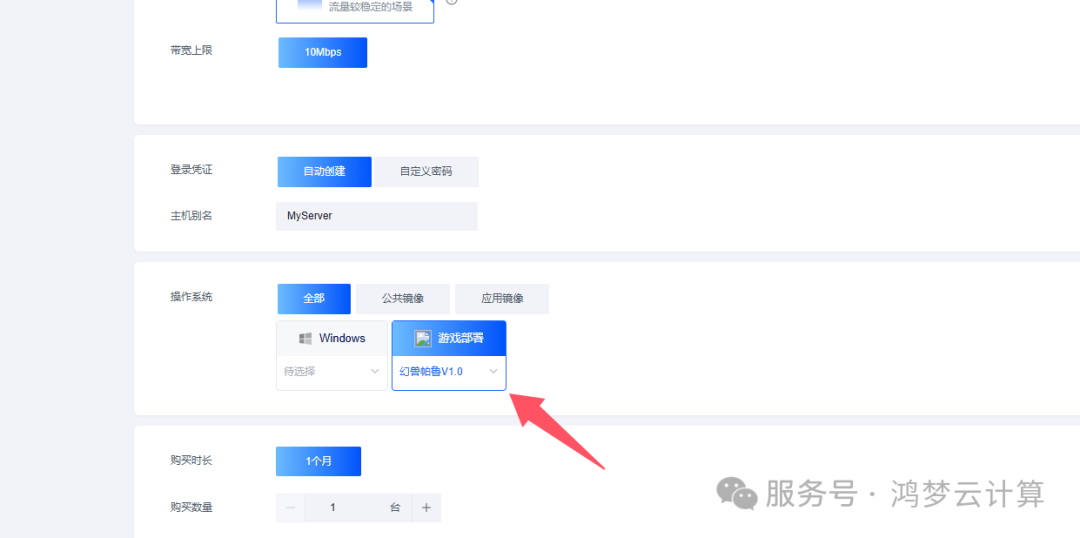
Task: Switch to the 公共镜像 tab
Action: point(403,299)
